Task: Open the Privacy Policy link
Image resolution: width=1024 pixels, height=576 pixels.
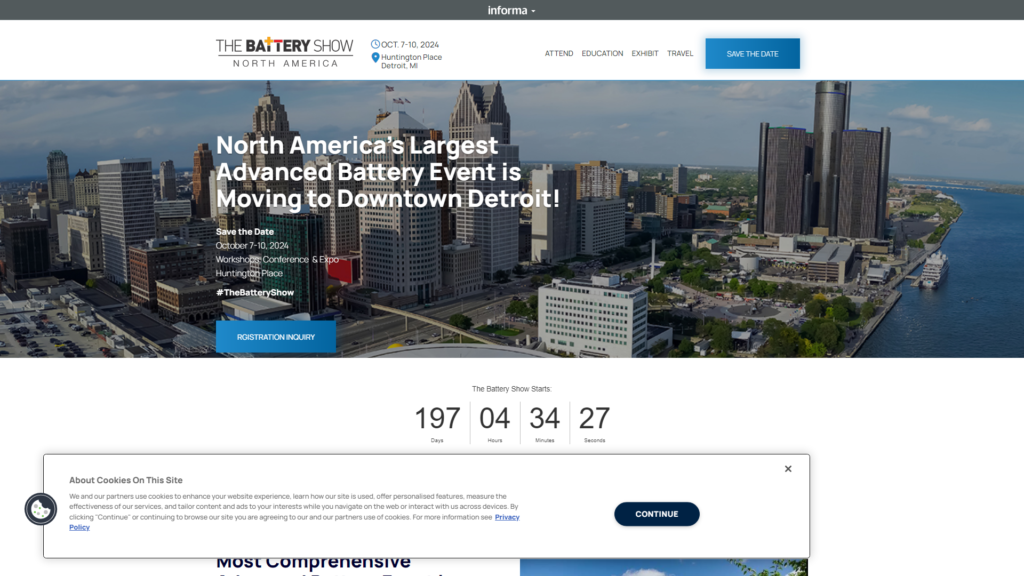Action: tap(507, 517)
